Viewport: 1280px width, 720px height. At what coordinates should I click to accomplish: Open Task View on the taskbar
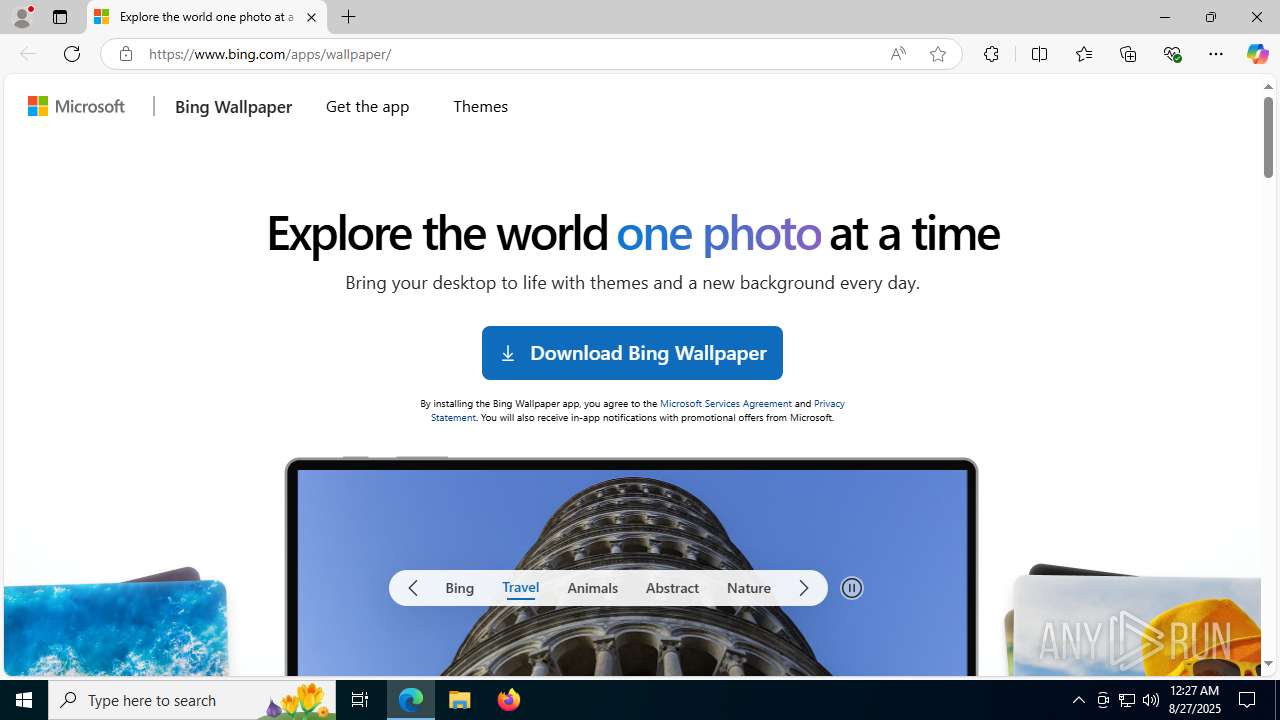360,700
